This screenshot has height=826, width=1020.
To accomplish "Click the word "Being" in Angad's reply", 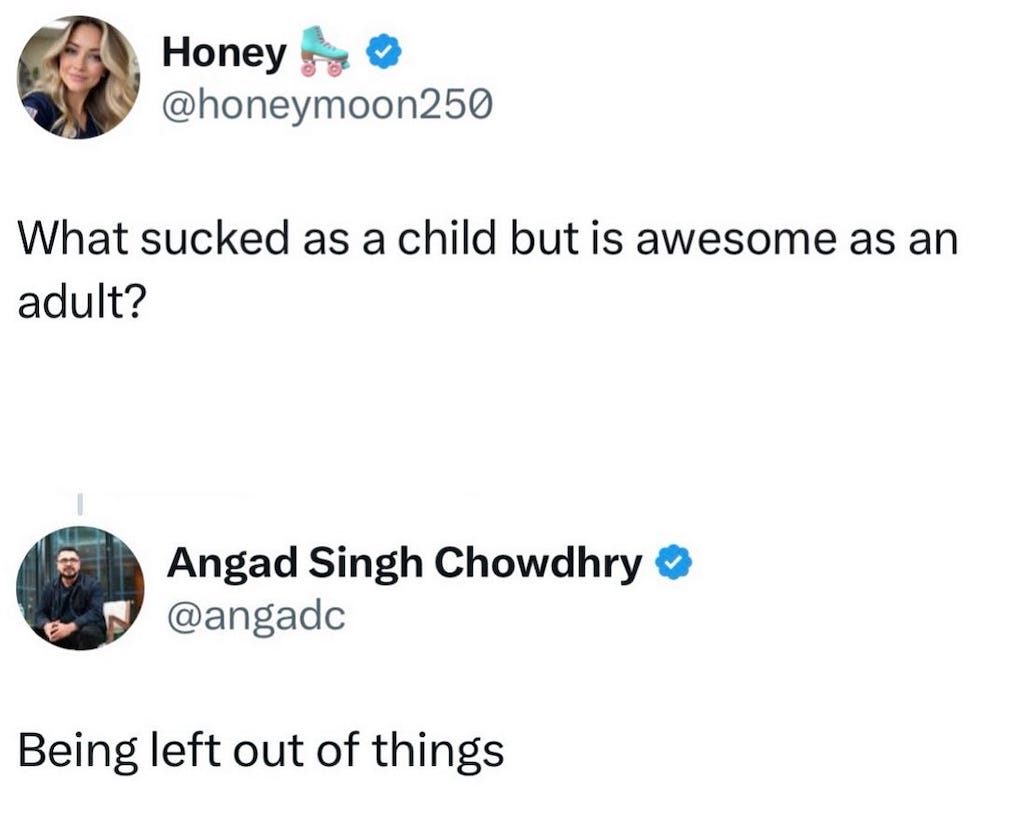I will [76, 750].
